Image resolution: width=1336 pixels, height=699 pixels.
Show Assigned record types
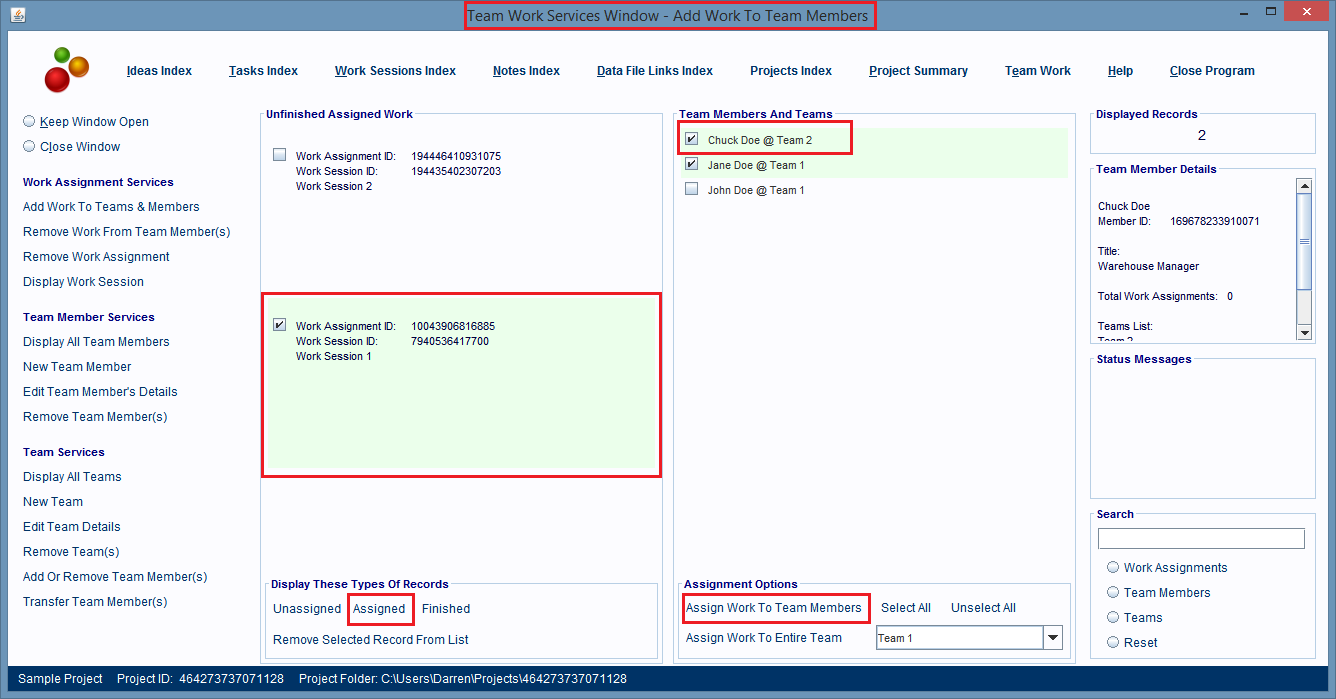pos(380,609)
